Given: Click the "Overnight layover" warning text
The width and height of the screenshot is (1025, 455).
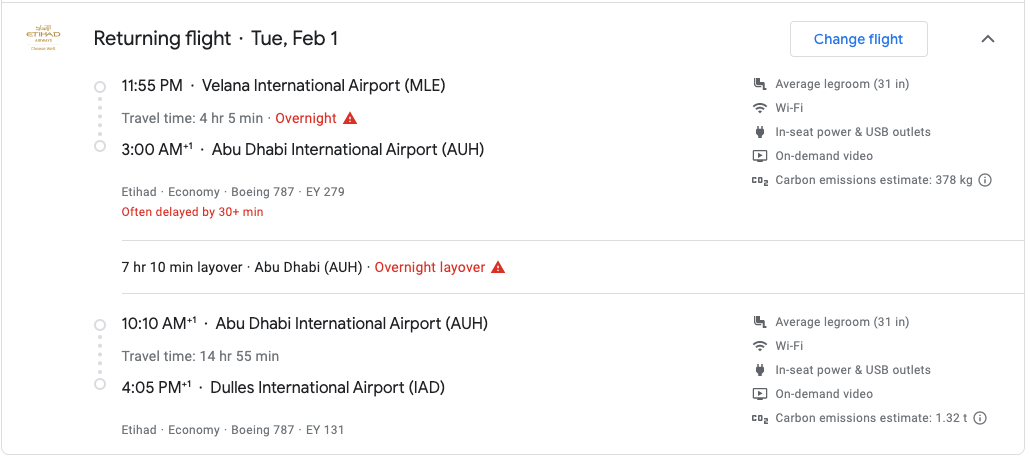Looking at the screenshot, I should (430, 267).
